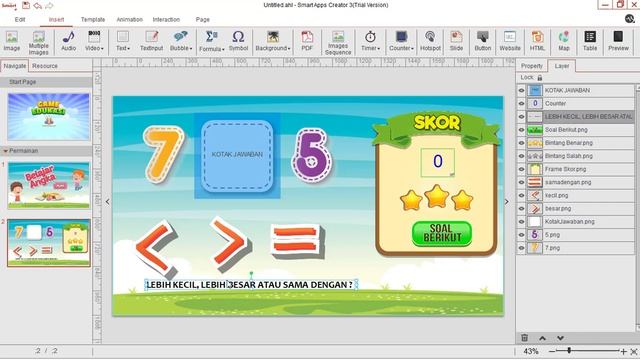This screenshot has width=640, height=360.
Task: Hide the Counter layer
Action: pyautogui.click(x=521, y=104)
